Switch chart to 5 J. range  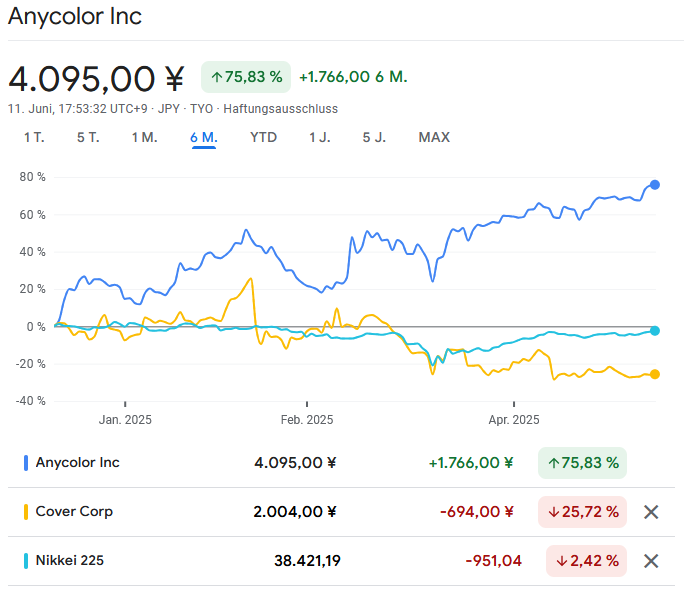(374, 137)
